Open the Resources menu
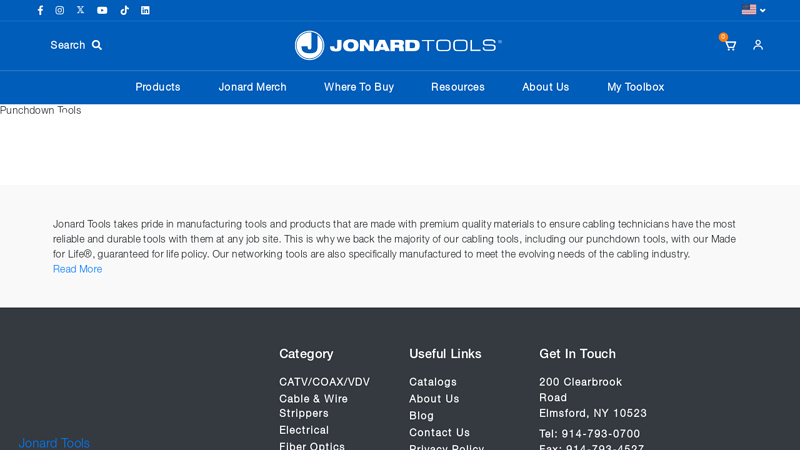800x450 pixels. tap(458, 87)
